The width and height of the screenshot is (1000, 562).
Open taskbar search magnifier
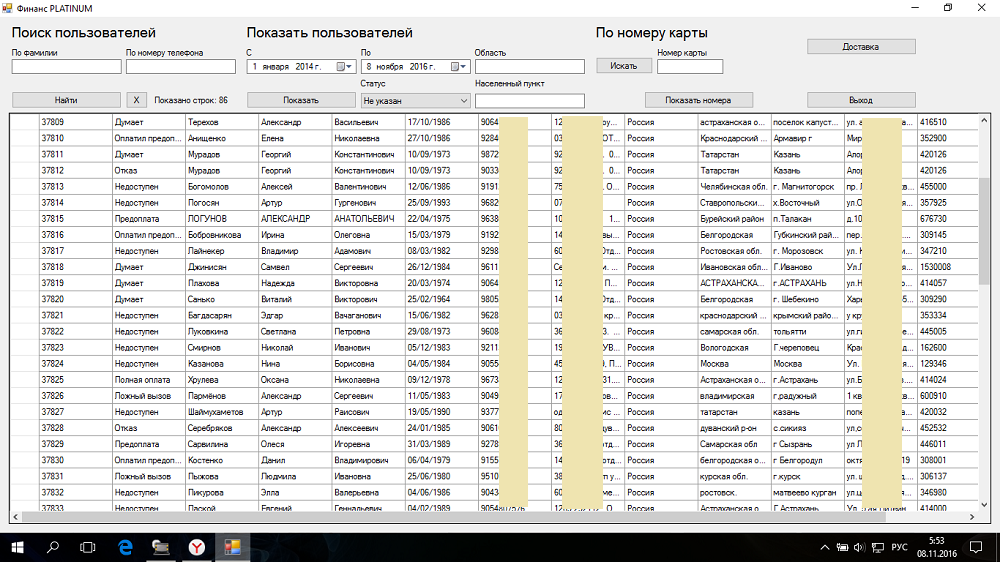[53, 547]
